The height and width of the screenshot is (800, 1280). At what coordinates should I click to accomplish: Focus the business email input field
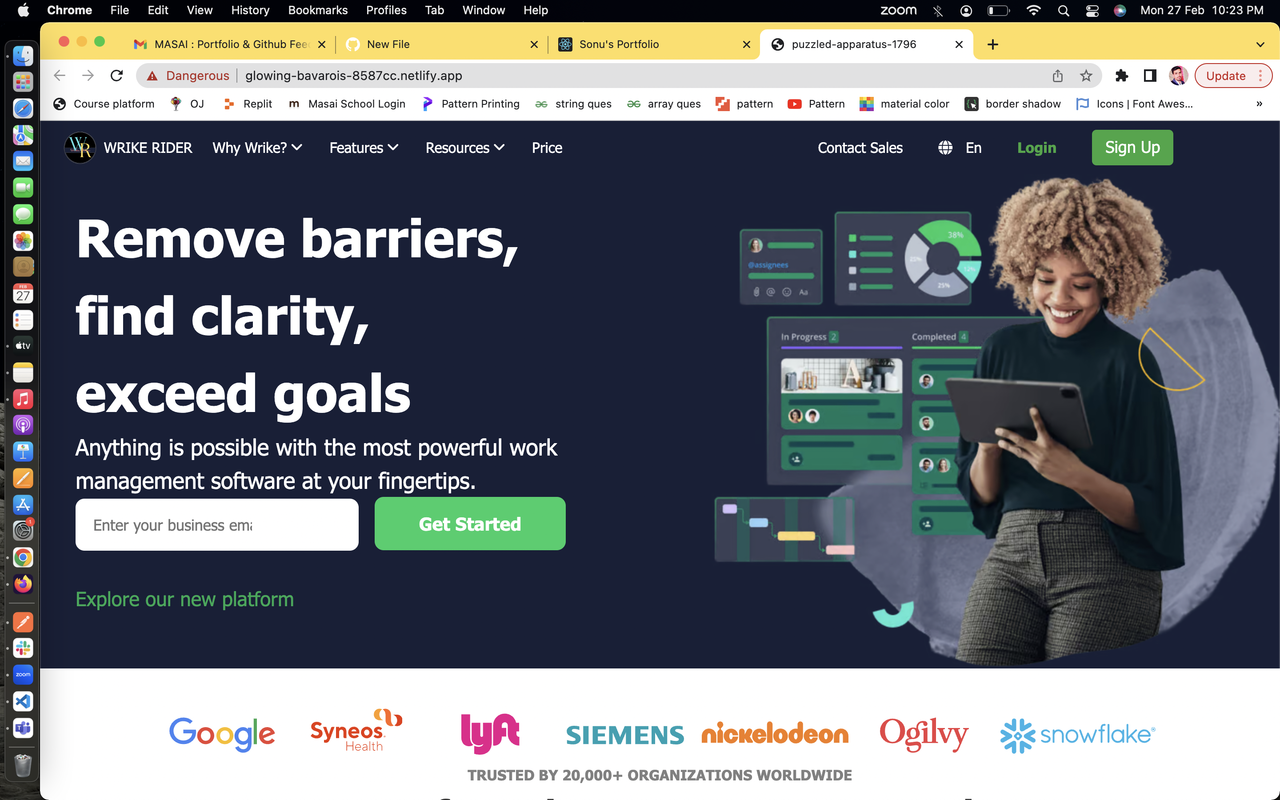coord(217,525)
